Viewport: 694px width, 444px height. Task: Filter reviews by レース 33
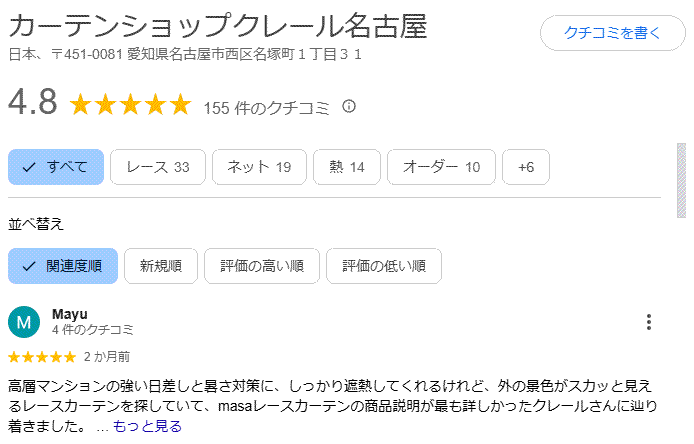point(158,167)
